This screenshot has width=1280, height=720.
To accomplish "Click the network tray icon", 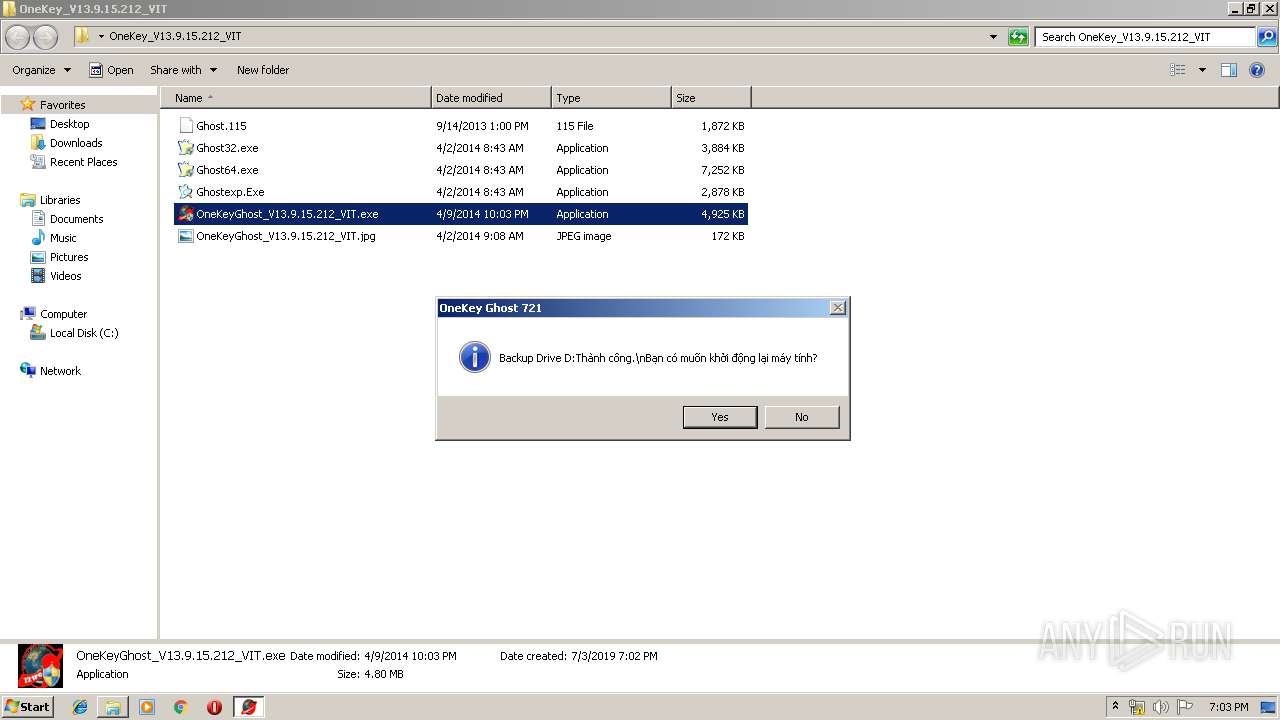I will (1137, 707).
